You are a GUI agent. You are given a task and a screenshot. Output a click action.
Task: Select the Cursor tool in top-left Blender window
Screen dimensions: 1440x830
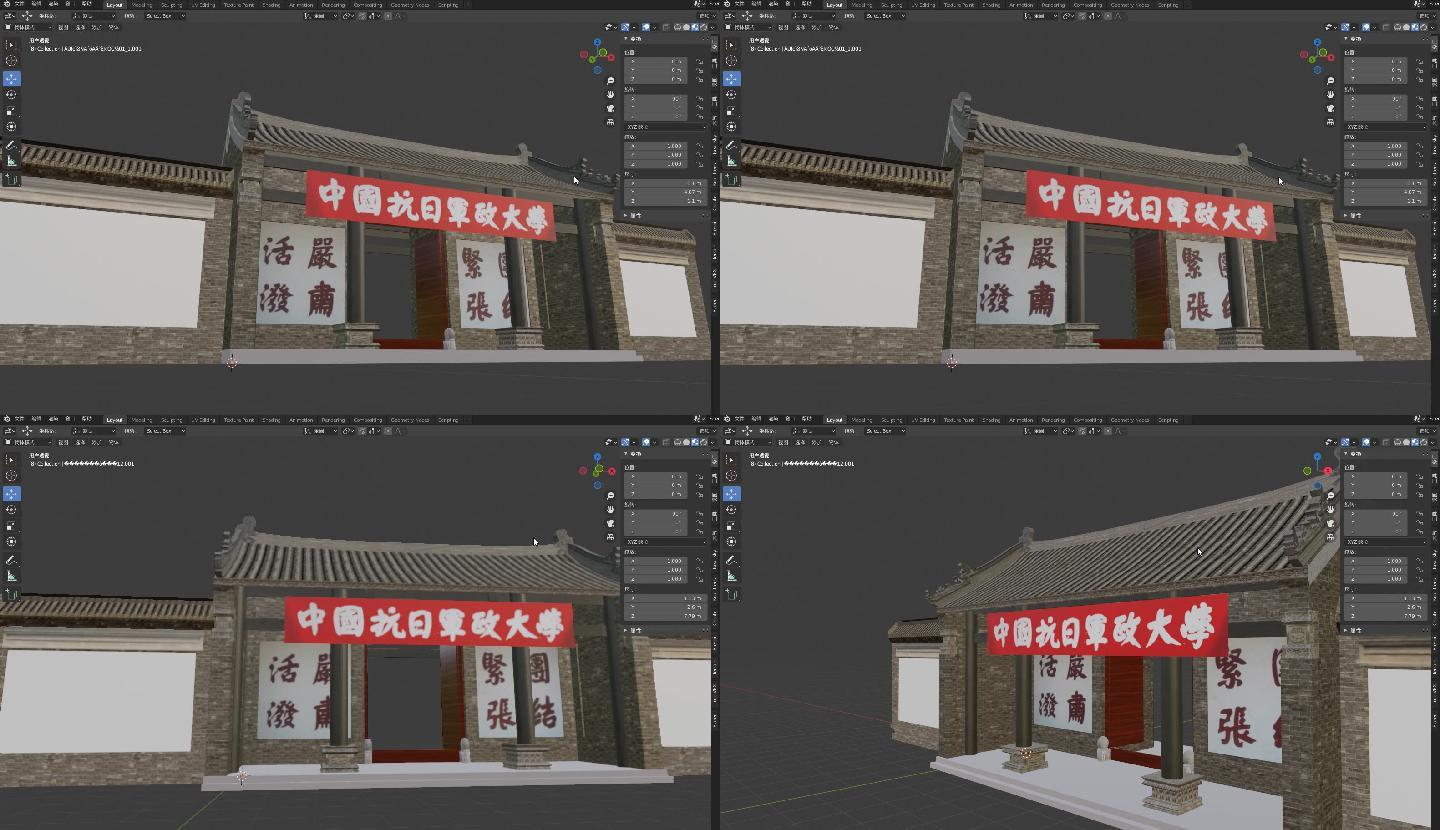point(11,61)
